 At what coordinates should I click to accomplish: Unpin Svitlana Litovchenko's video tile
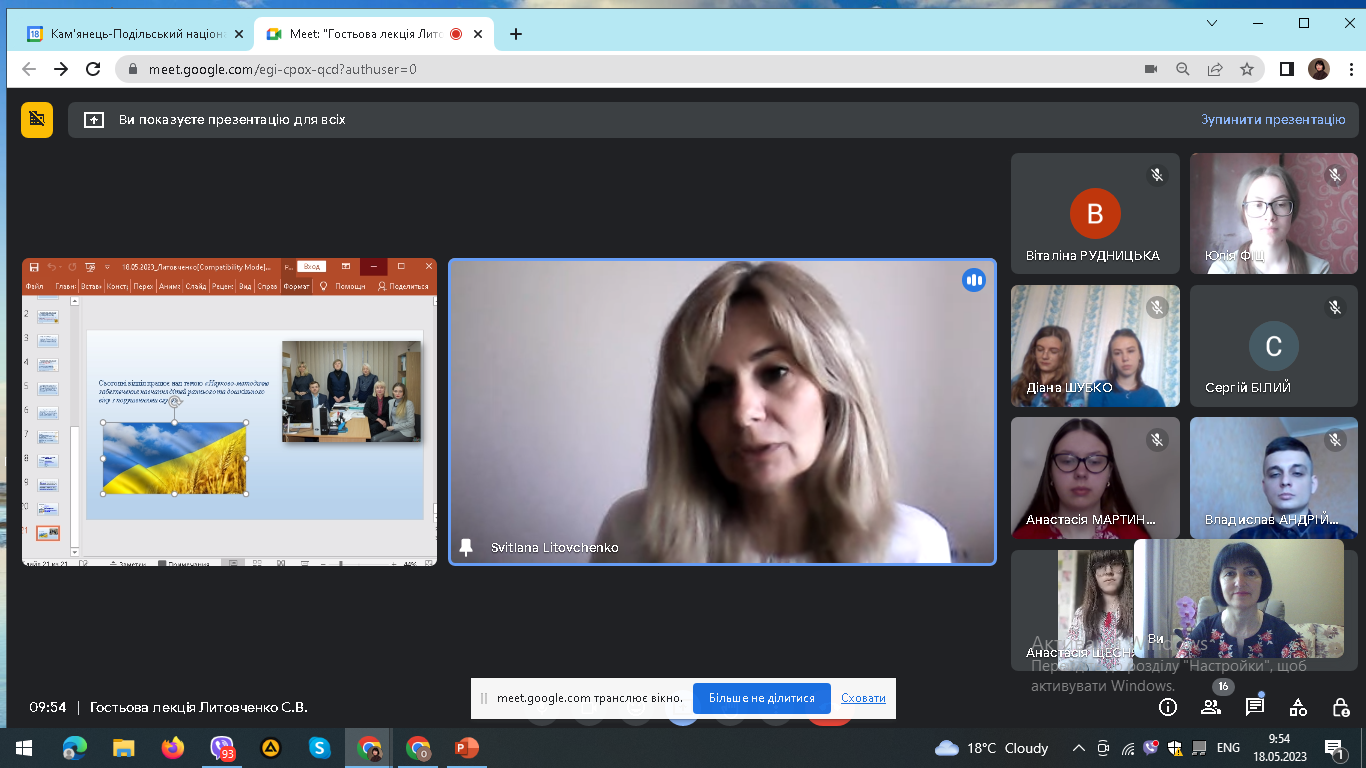466,547
